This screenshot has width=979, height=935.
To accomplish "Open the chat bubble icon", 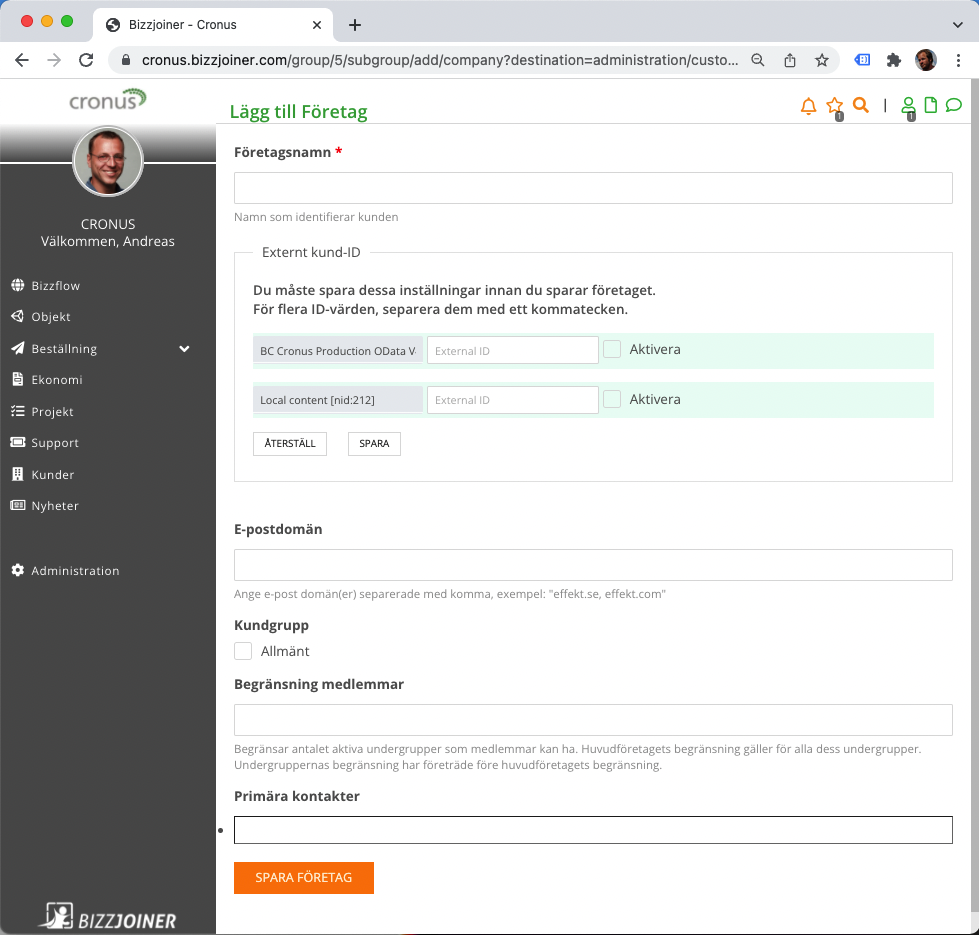I will [954, 105].
